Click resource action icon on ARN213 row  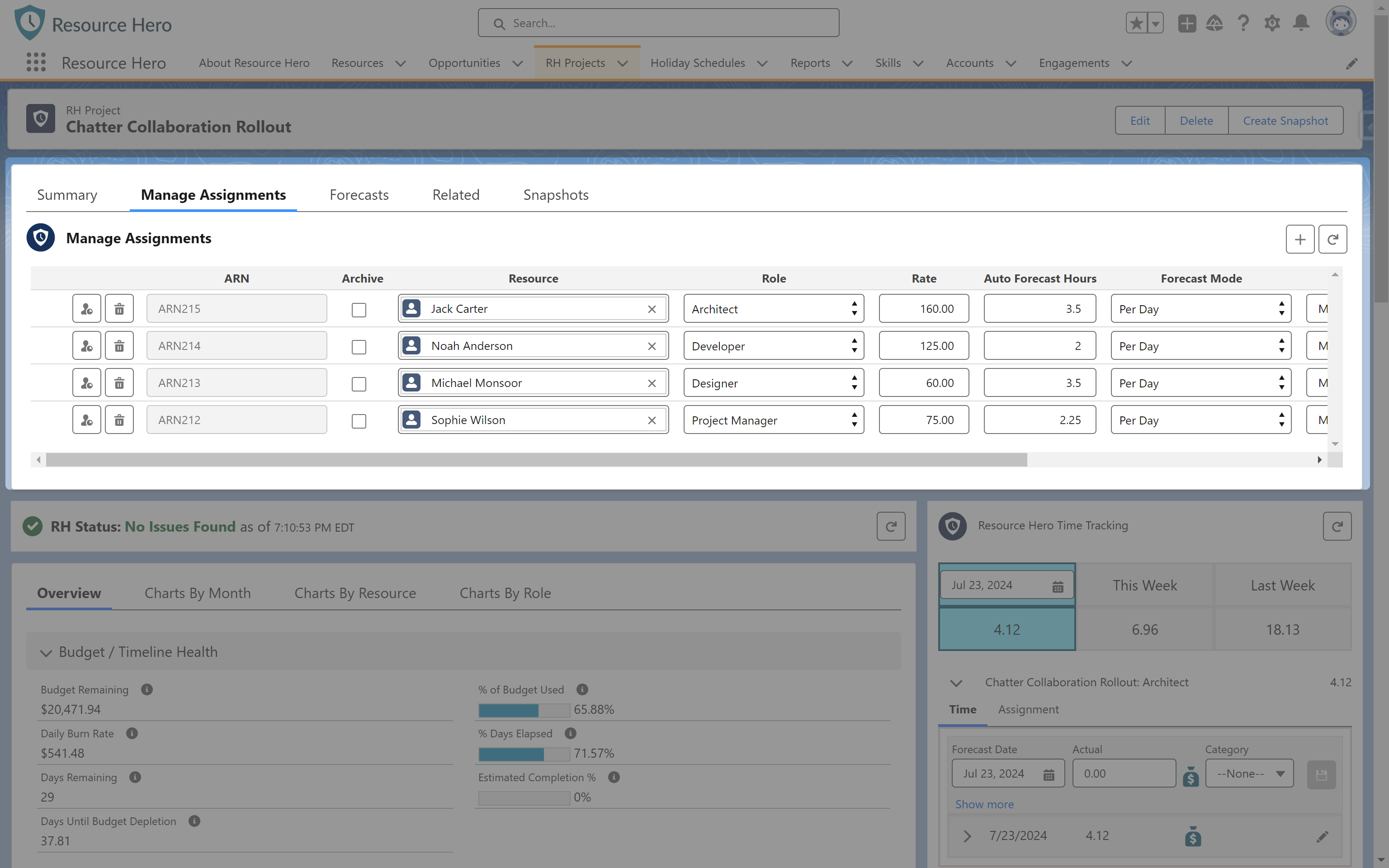tap(87, 383)
